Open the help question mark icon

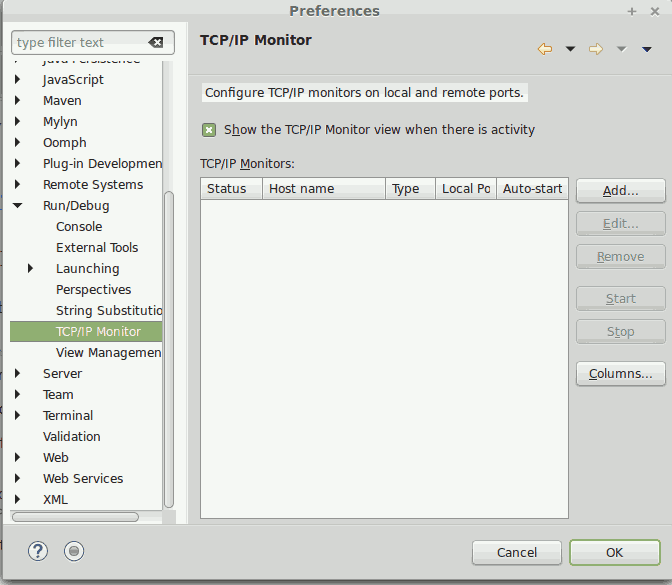pyautogui.click(x=38, y=551)
